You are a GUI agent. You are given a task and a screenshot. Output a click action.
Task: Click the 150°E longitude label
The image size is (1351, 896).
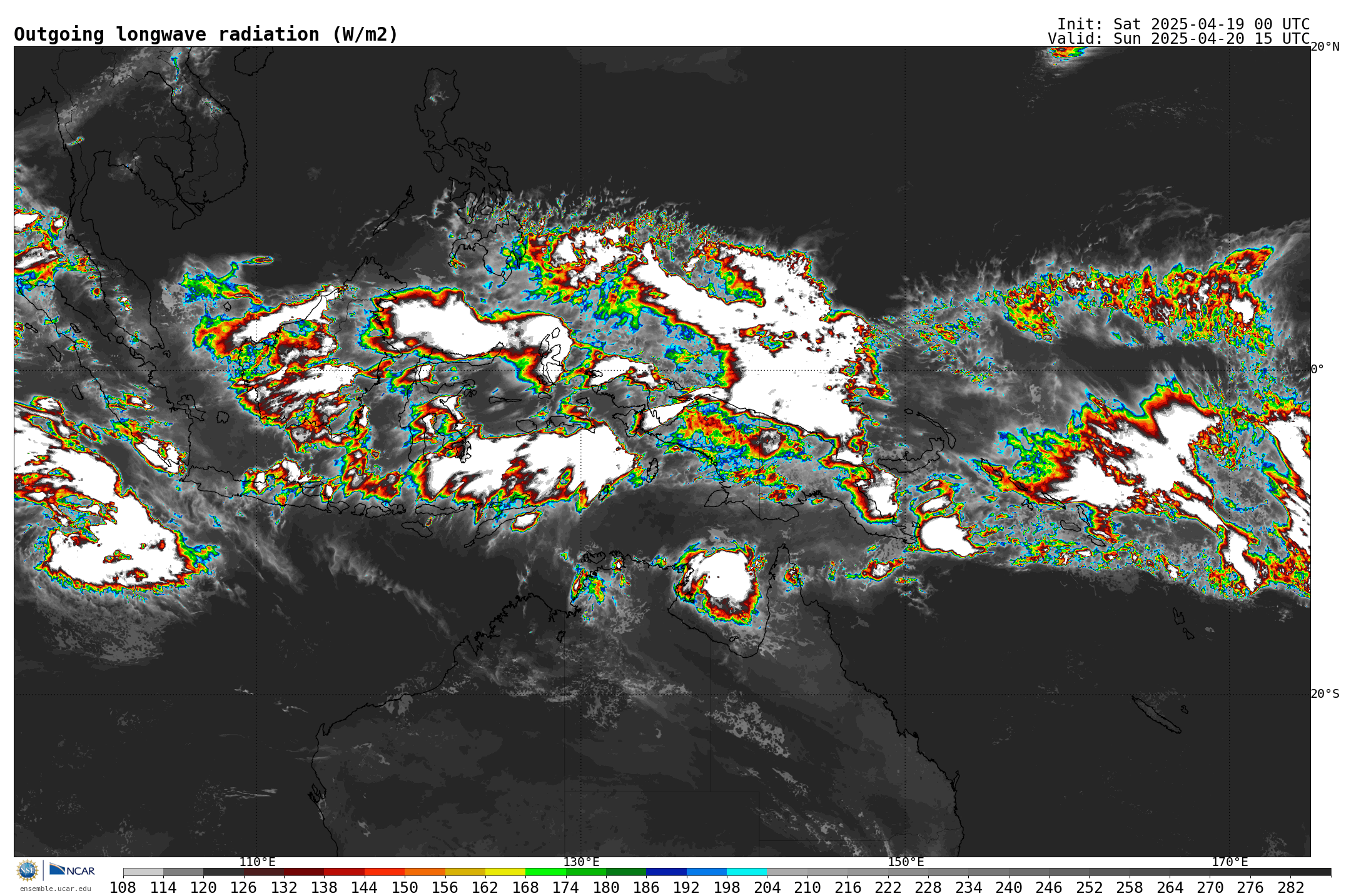[x=906, y=862]
